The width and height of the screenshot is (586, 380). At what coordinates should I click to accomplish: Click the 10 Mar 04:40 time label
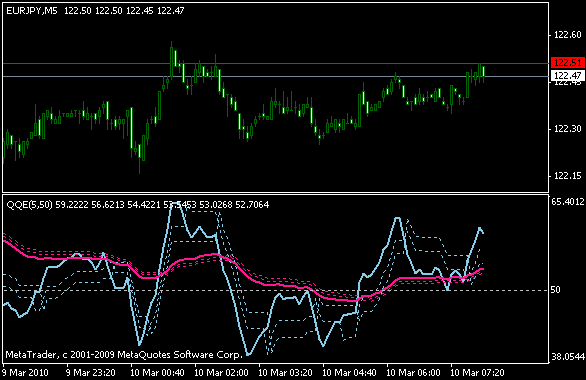click(x=349, y=373)
